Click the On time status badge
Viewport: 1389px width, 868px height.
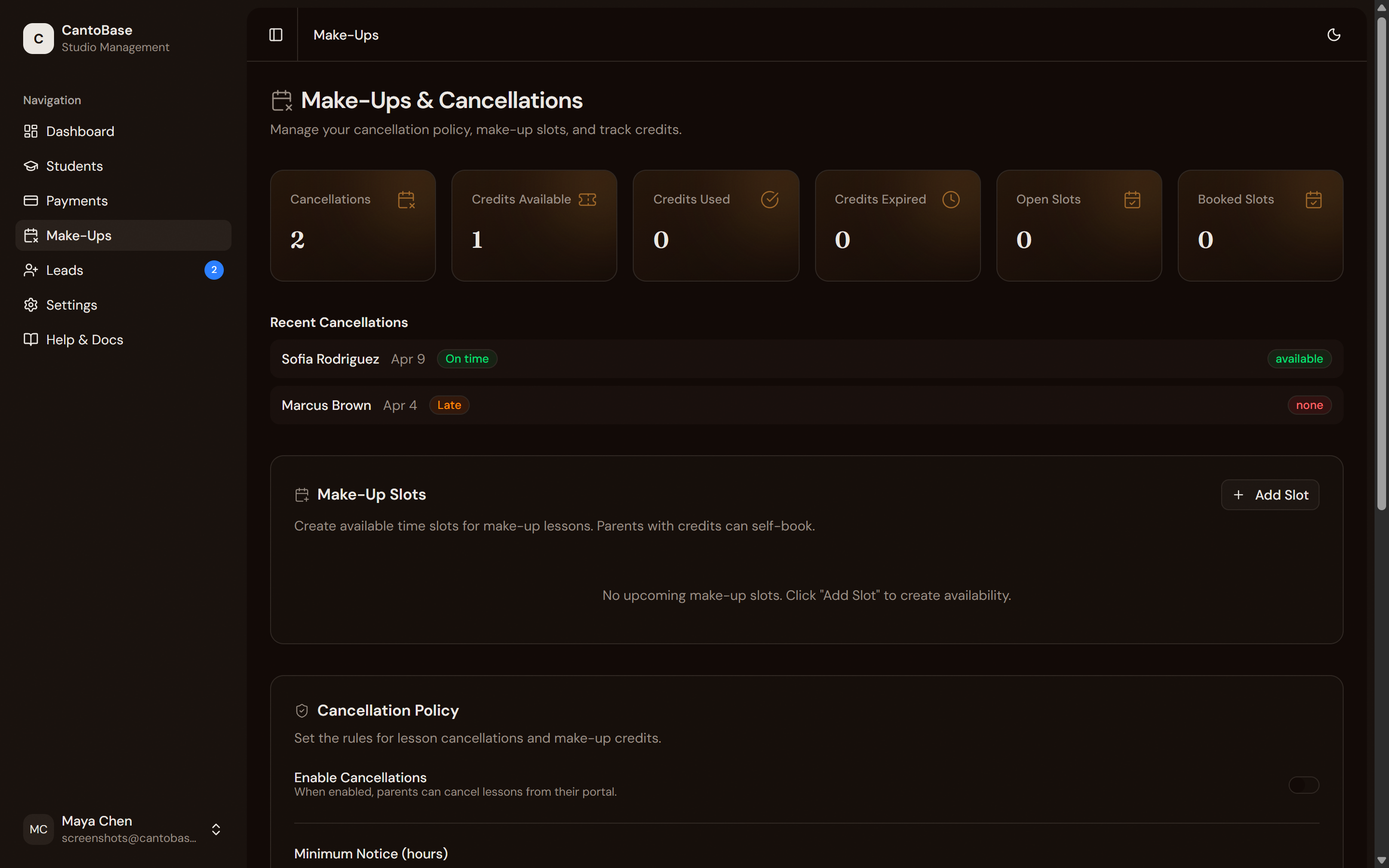click(x=467, y=359)
